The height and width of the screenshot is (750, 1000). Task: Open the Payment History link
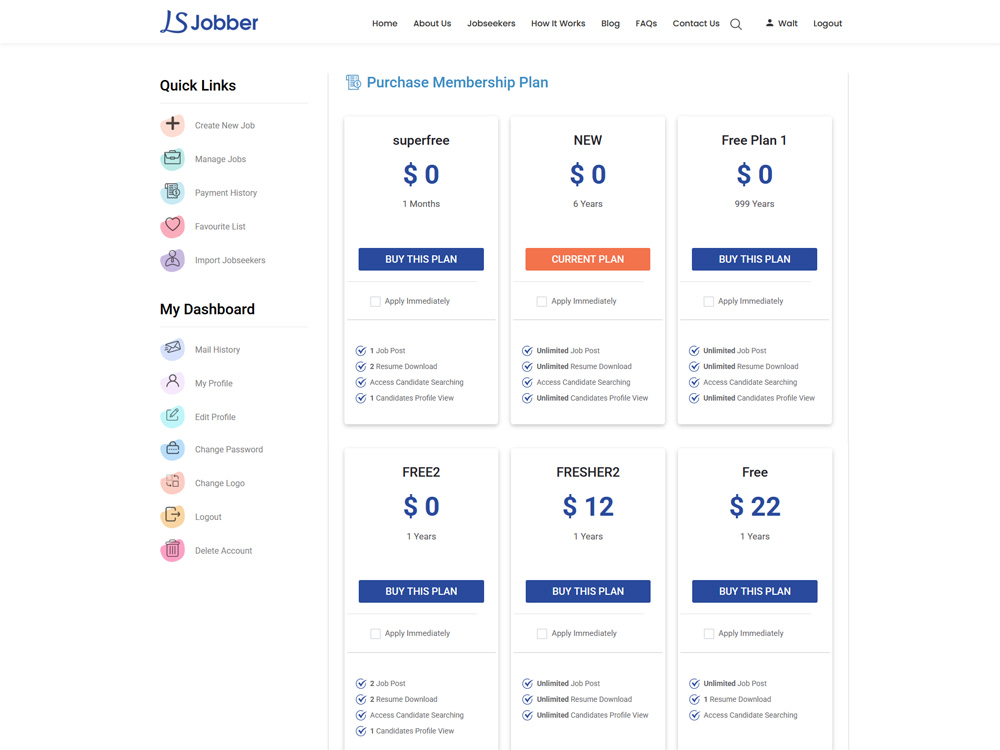pyautogui.click(x=226, y=193)
